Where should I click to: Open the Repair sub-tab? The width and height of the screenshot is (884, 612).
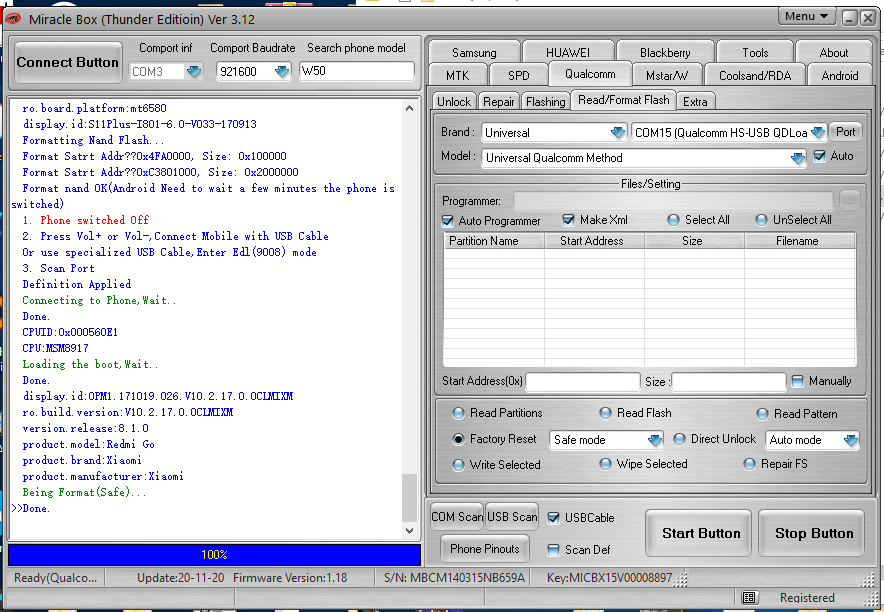coord(498,101)
